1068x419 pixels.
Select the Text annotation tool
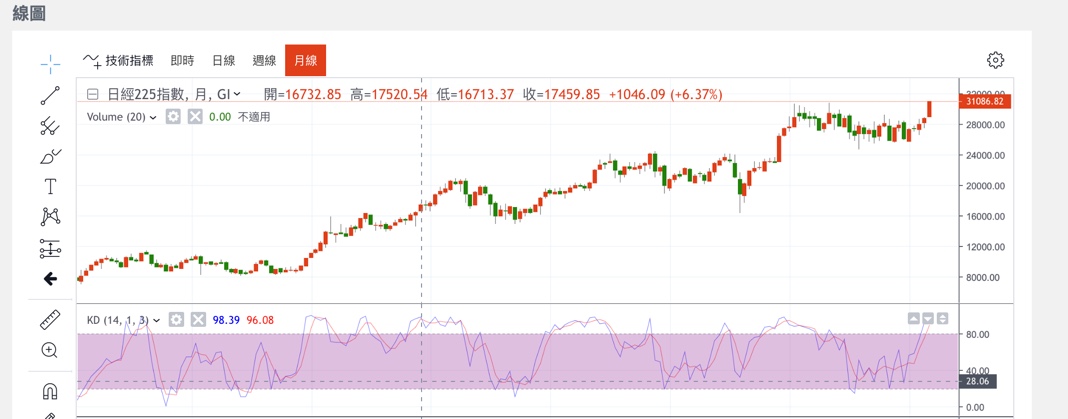tap(50, 187)
